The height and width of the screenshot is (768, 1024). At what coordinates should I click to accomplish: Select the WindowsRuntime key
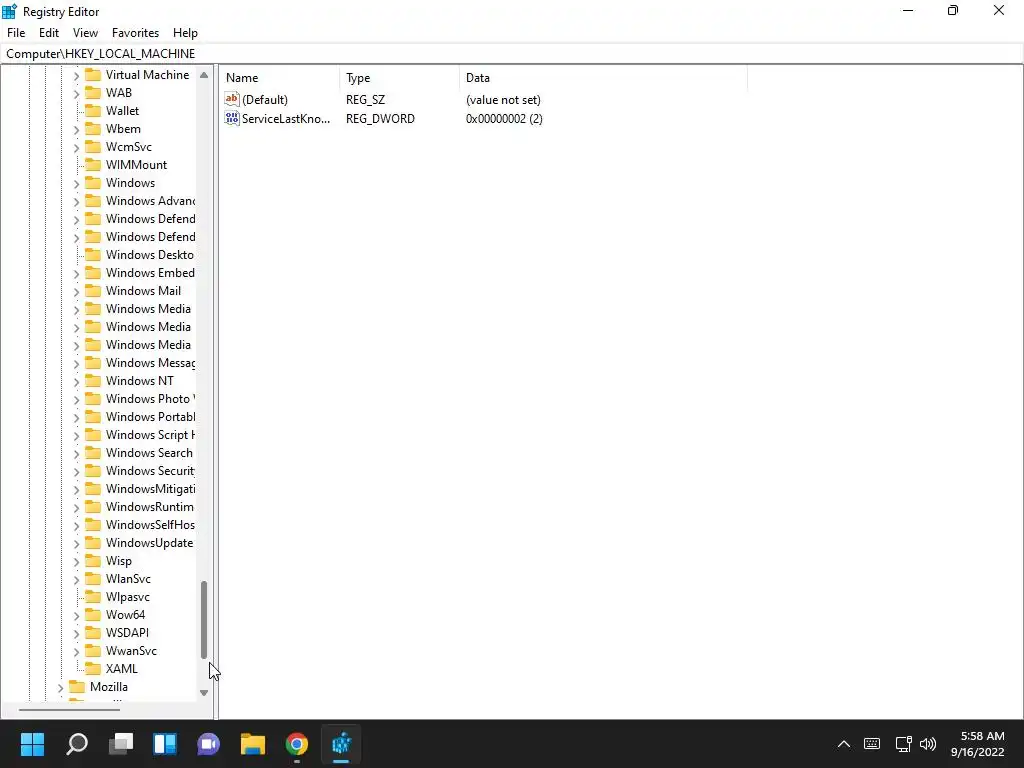150,507
